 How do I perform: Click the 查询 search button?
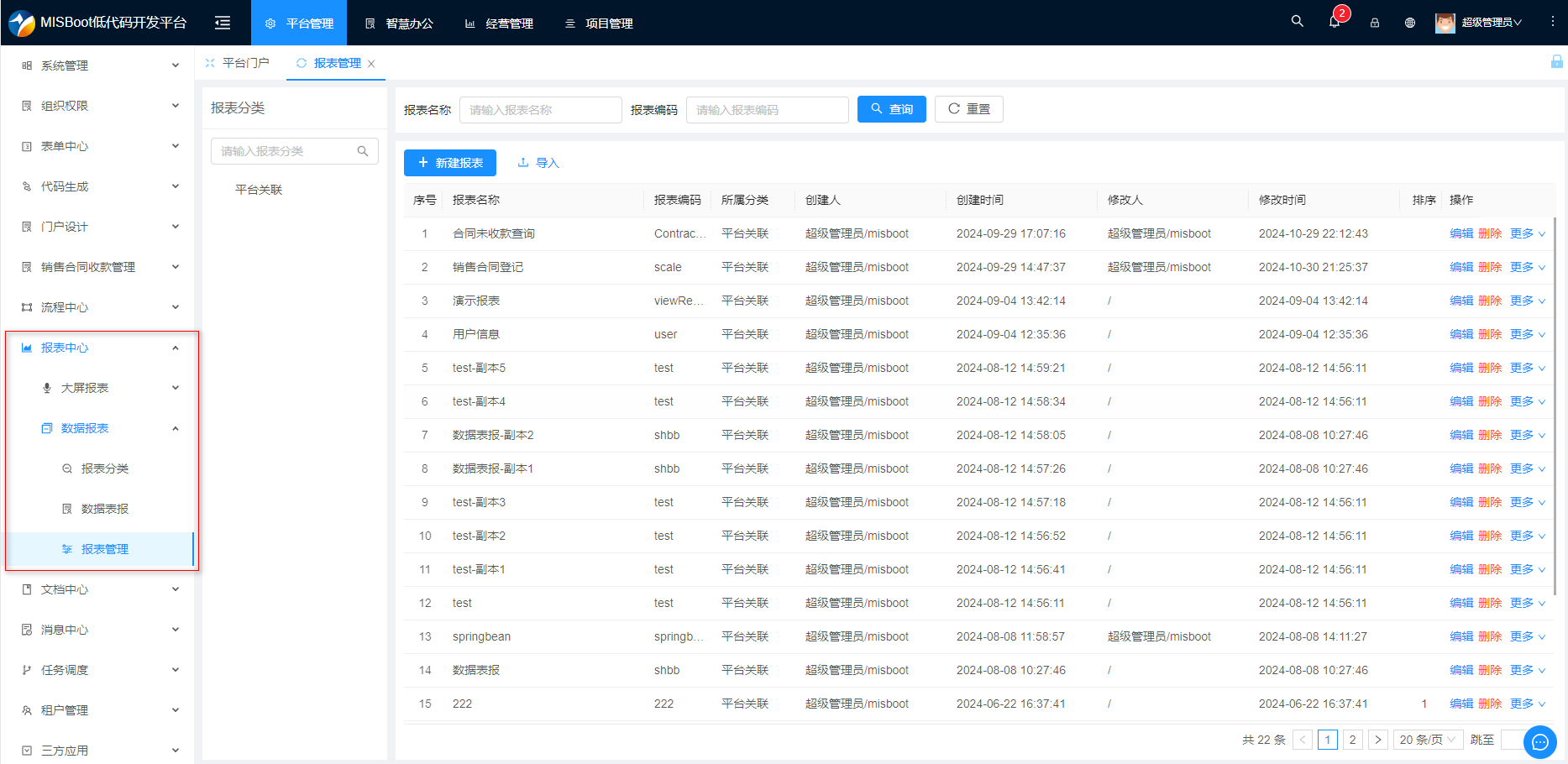tap(892, 109)
